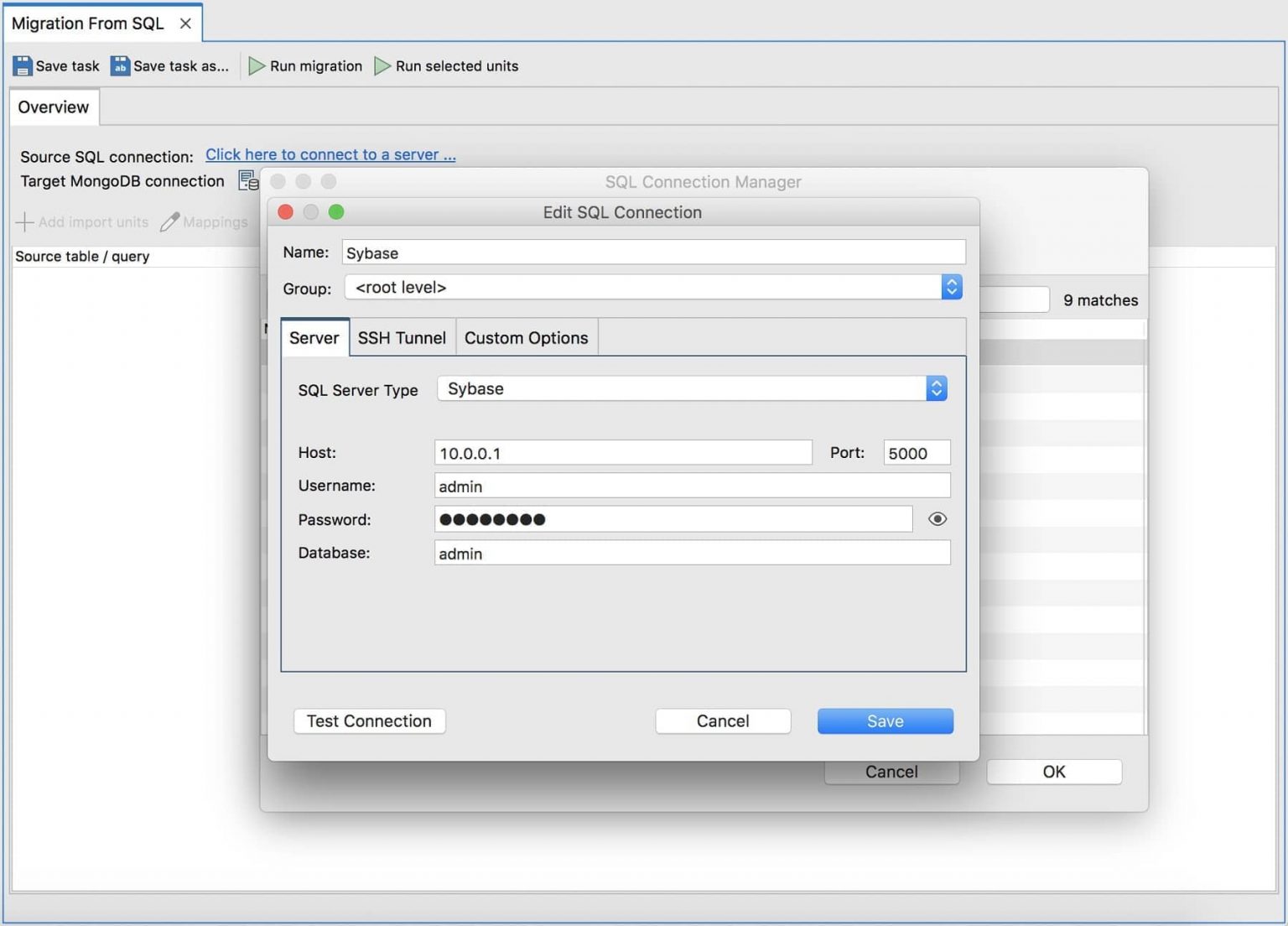This screenshot has height=926, width=1288.
Task: Select the Server tab
Action: 314,337
